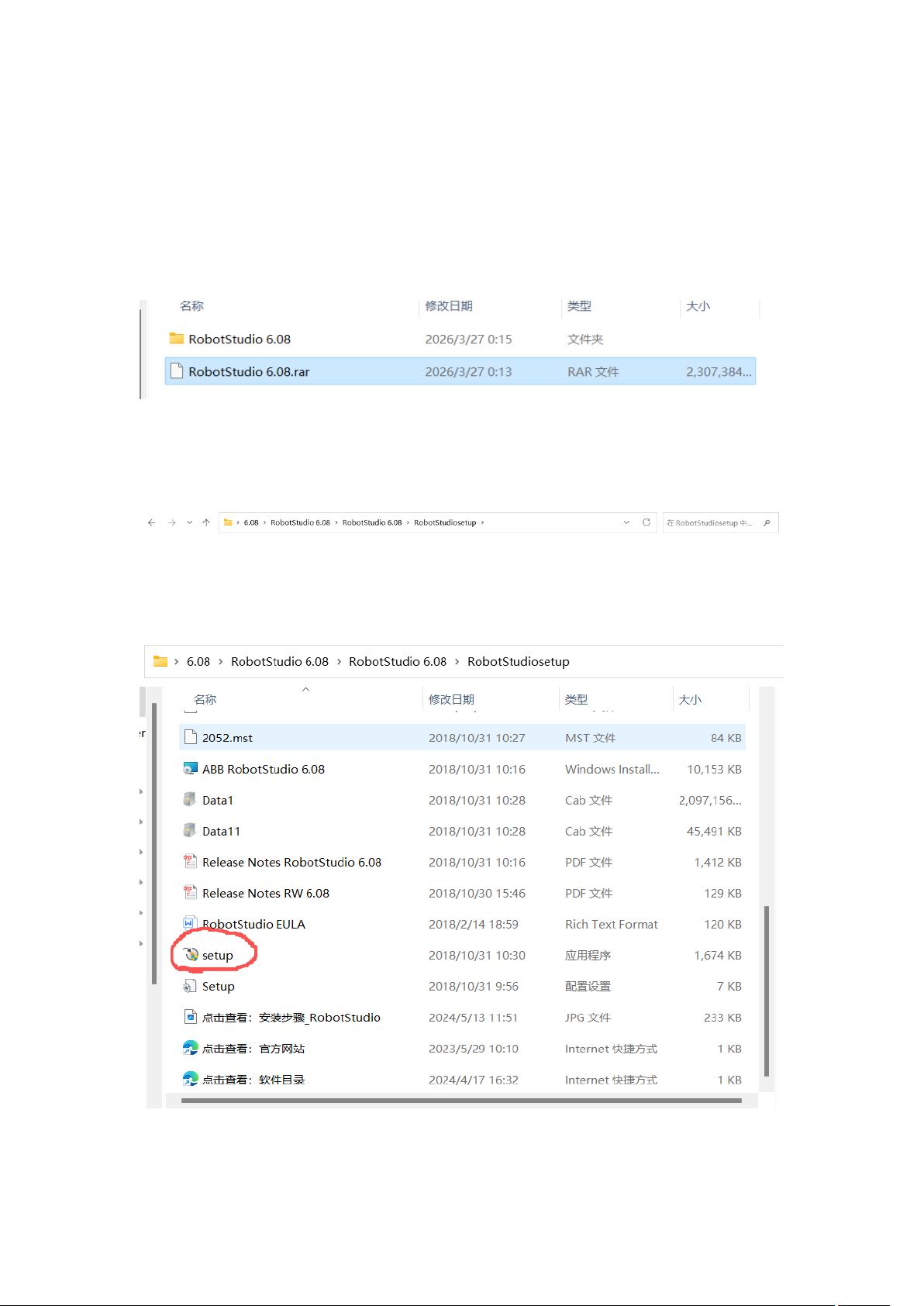Click the Release Notes RobotStudio 6.08 PDF icon

click(x=190, y=861)
